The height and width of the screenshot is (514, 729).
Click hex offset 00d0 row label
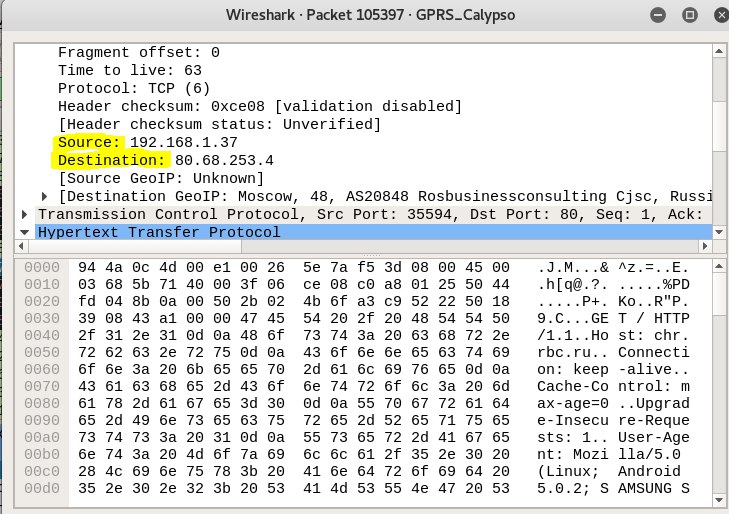42,488
